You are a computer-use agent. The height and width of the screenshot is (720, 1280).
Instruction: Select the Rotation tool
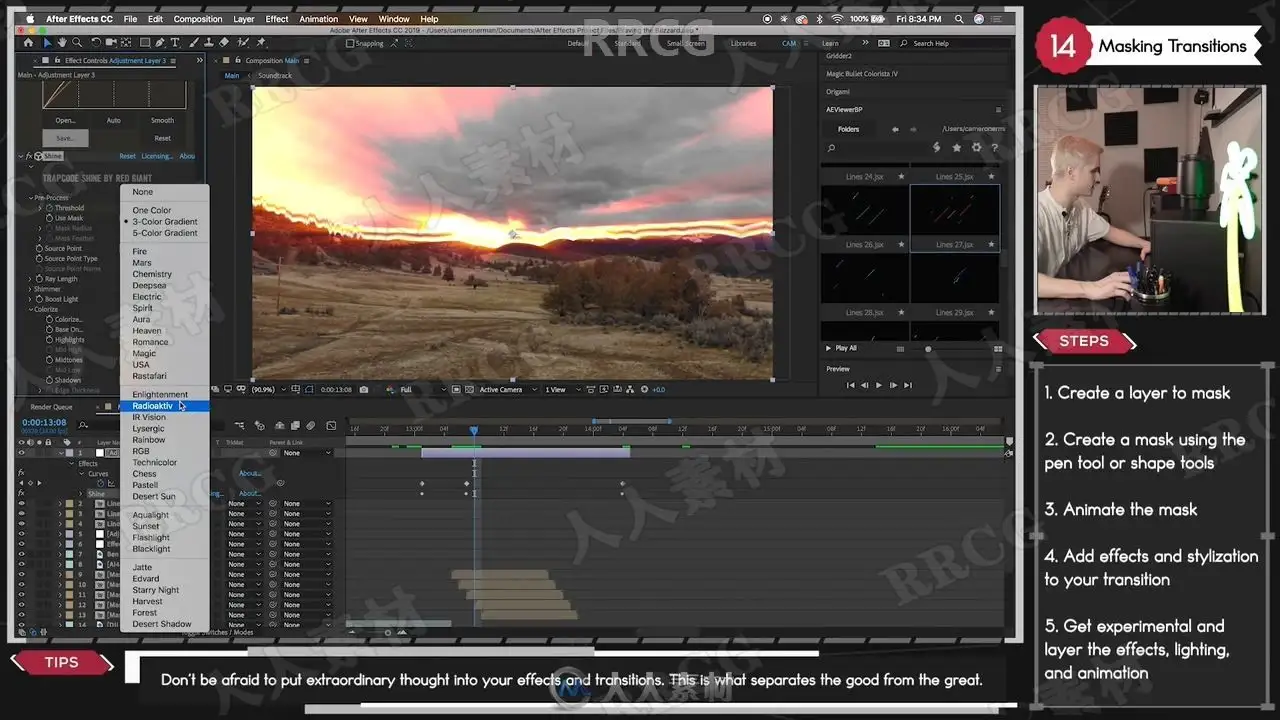coord(96,43)
